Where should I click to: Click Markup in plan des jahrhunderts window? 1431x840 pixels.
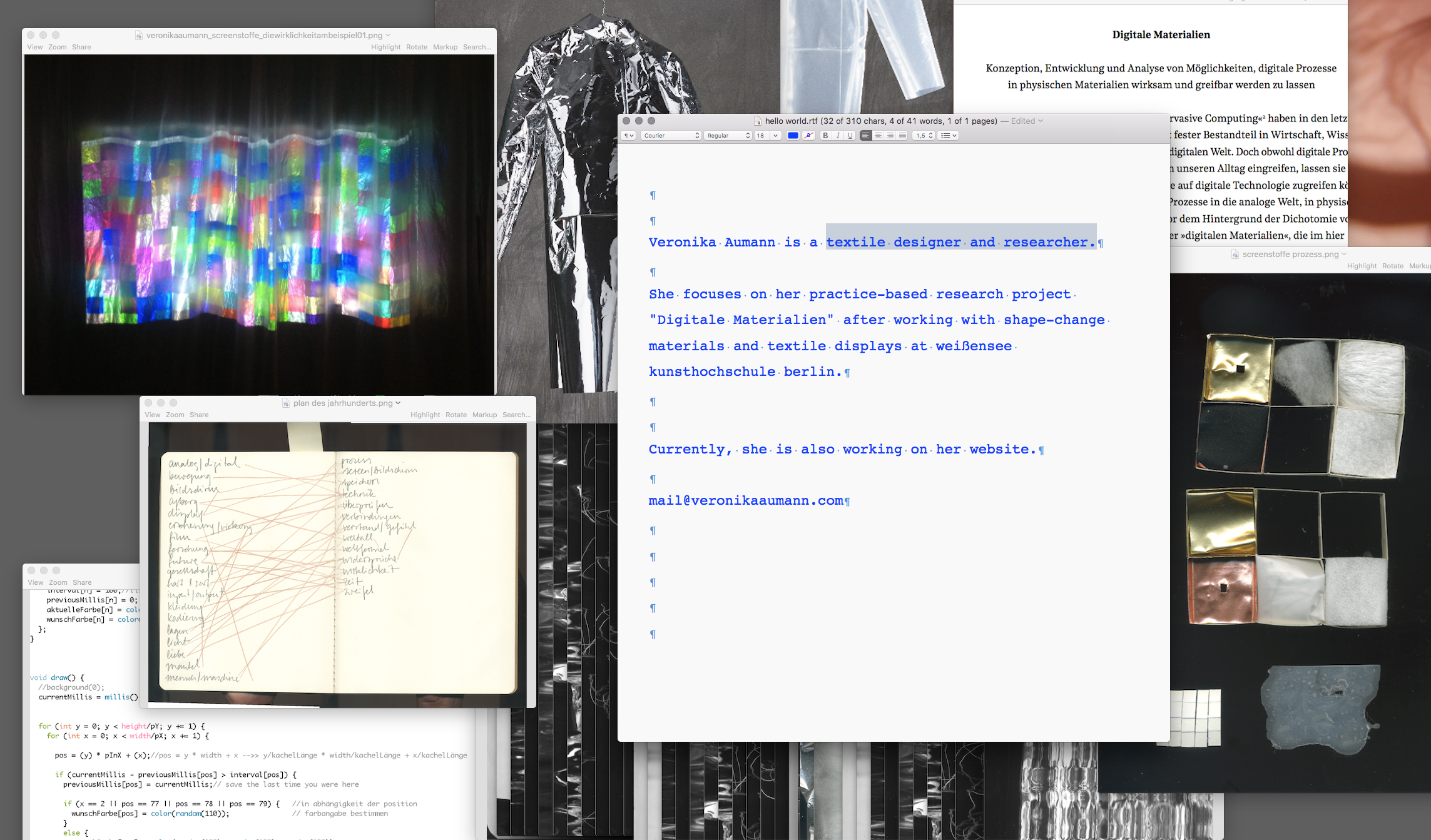point(485,415)
